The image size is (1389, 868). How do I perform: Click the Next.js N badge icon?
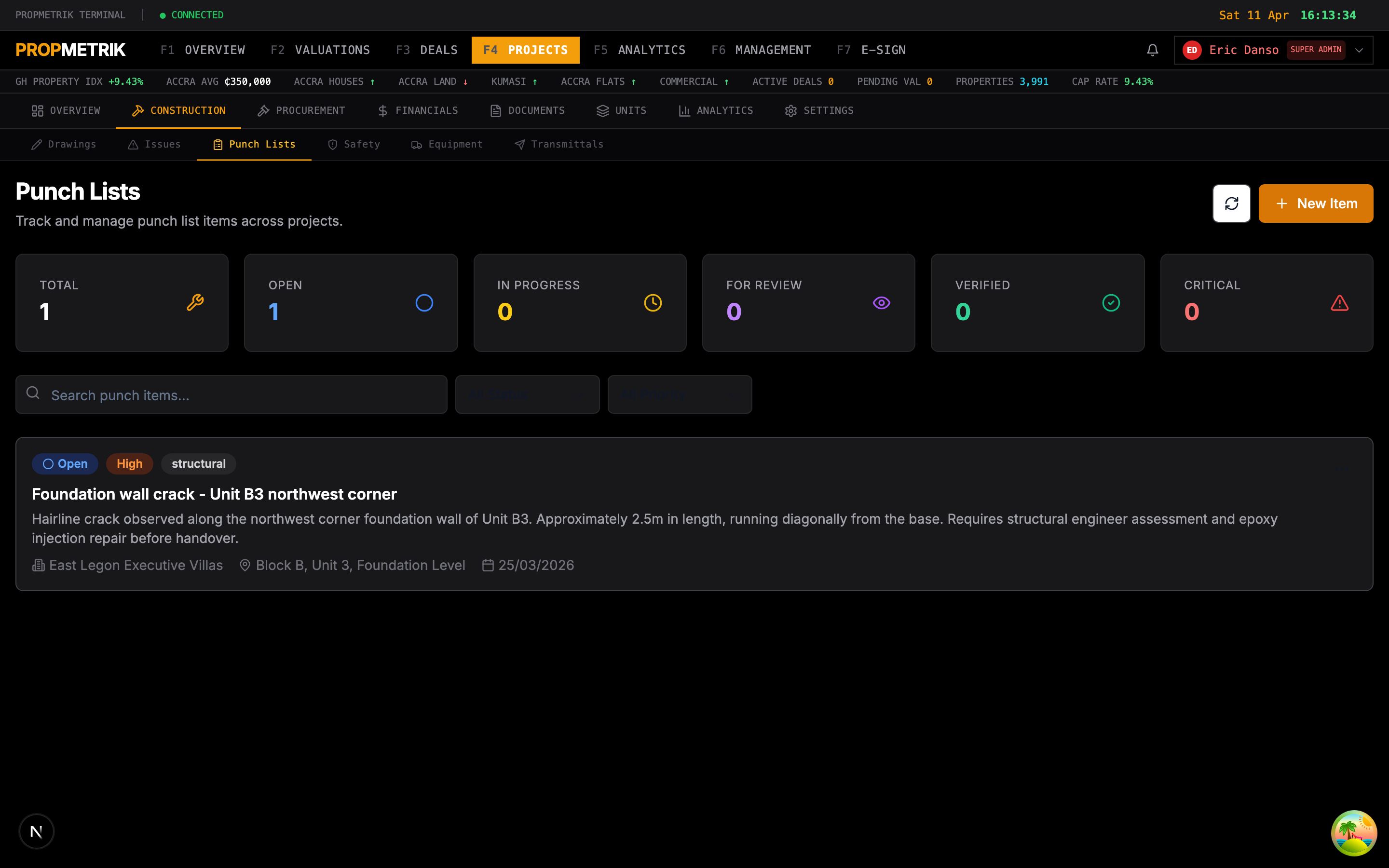pyautogui.click(x=36, y=831)
